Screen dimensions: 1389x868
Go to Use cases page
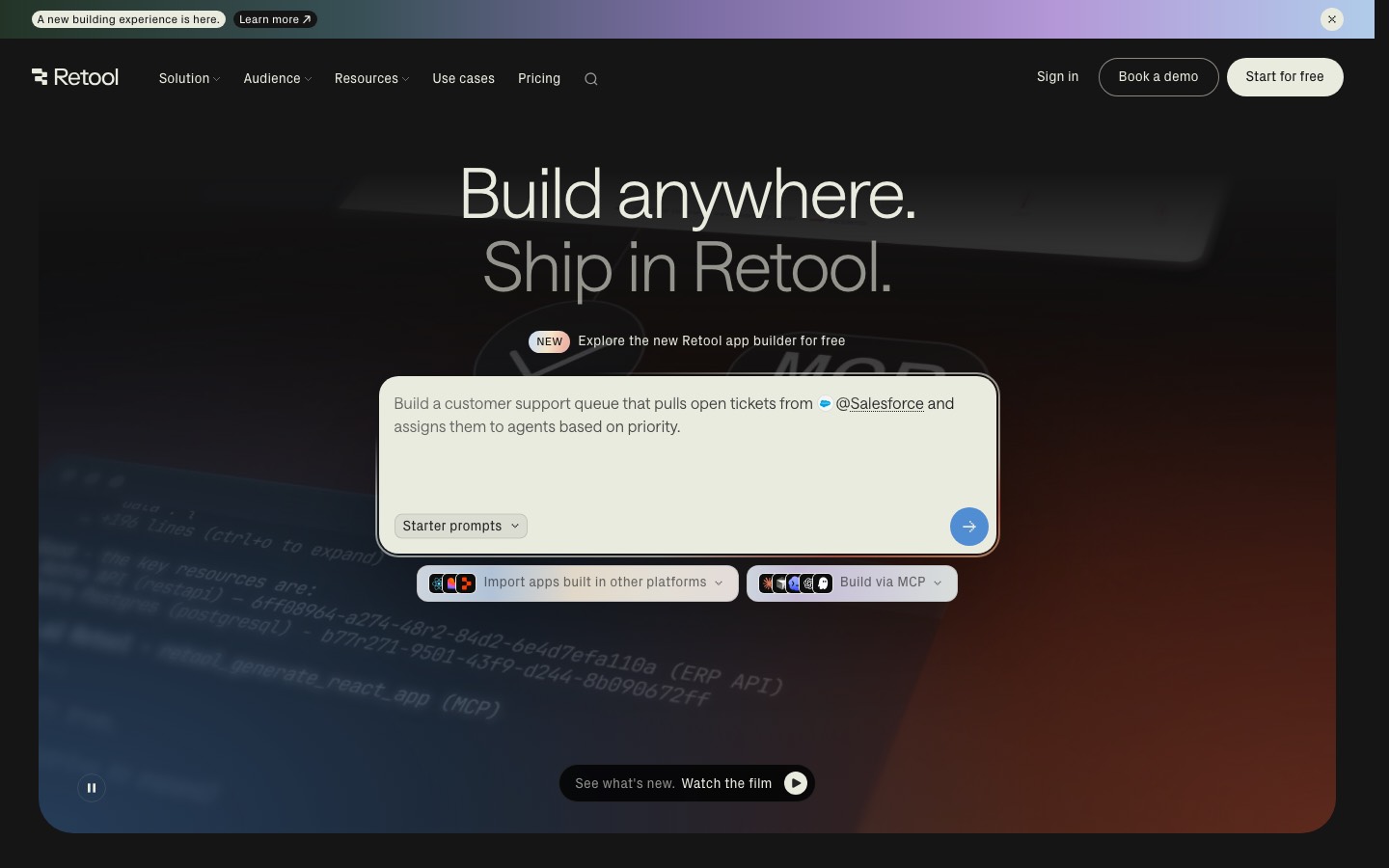click(464, 79)
